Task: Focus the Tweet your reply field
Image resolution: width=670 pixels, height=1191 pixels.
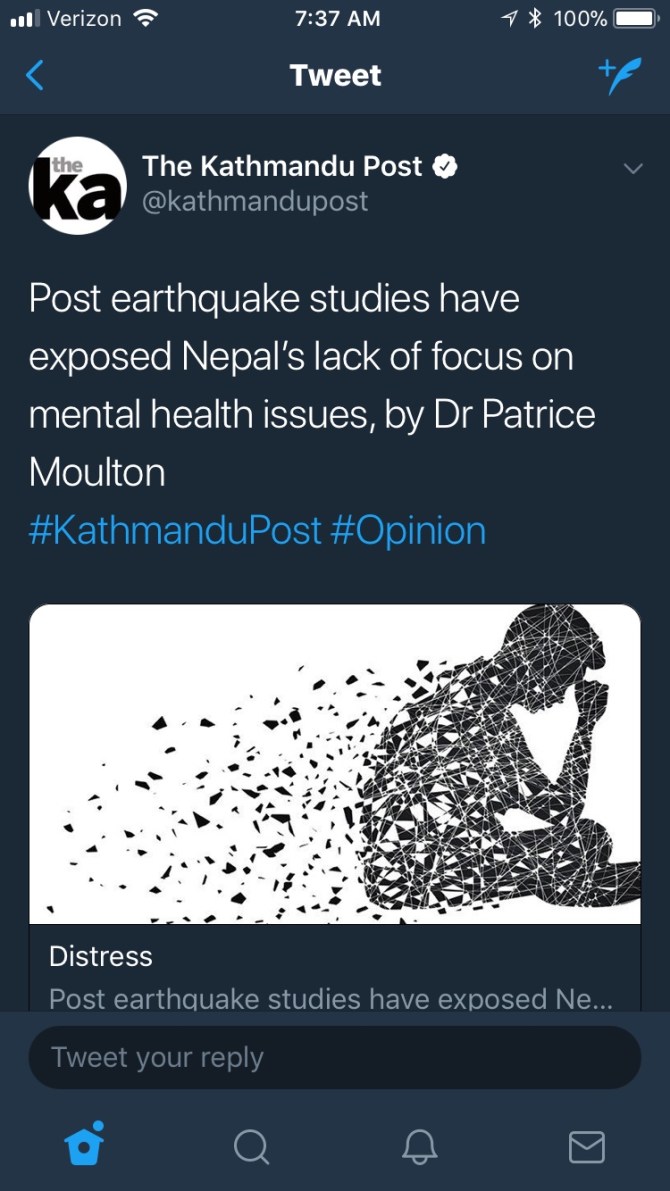Action: [334, 1057]
